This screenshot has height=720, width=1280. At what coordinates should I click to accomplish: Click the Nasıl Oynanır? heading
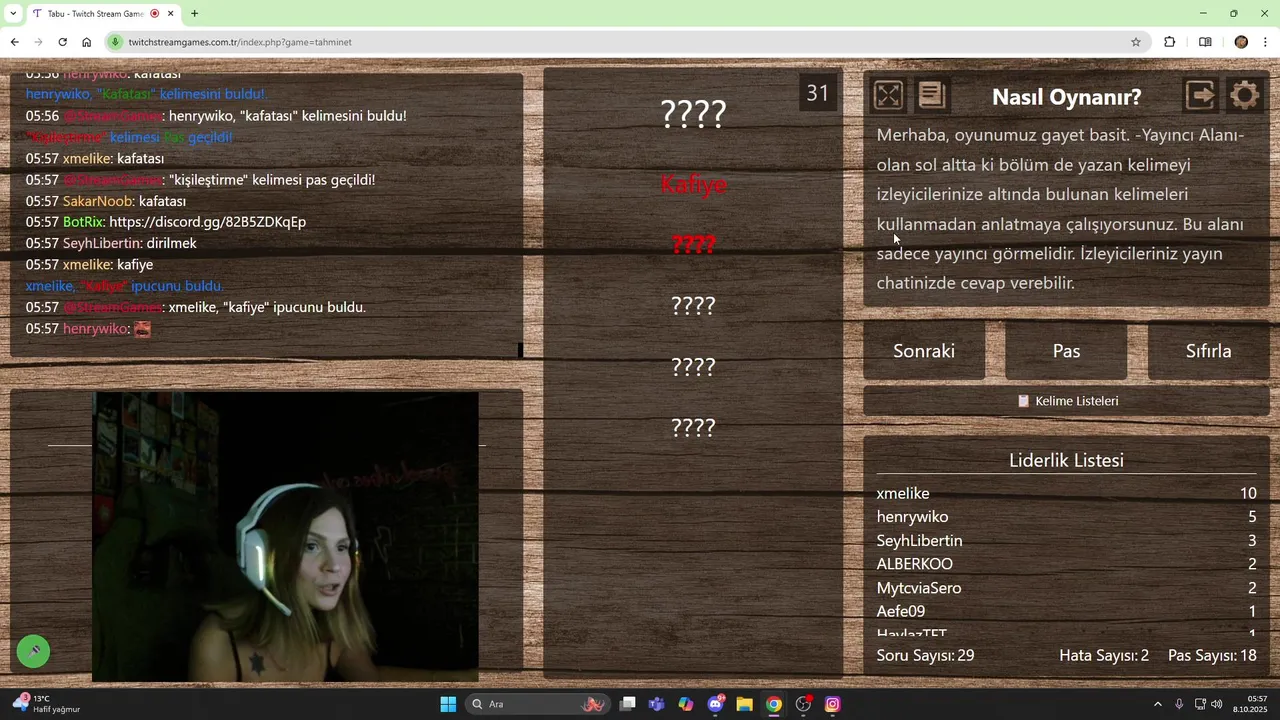pos(1066,97)
